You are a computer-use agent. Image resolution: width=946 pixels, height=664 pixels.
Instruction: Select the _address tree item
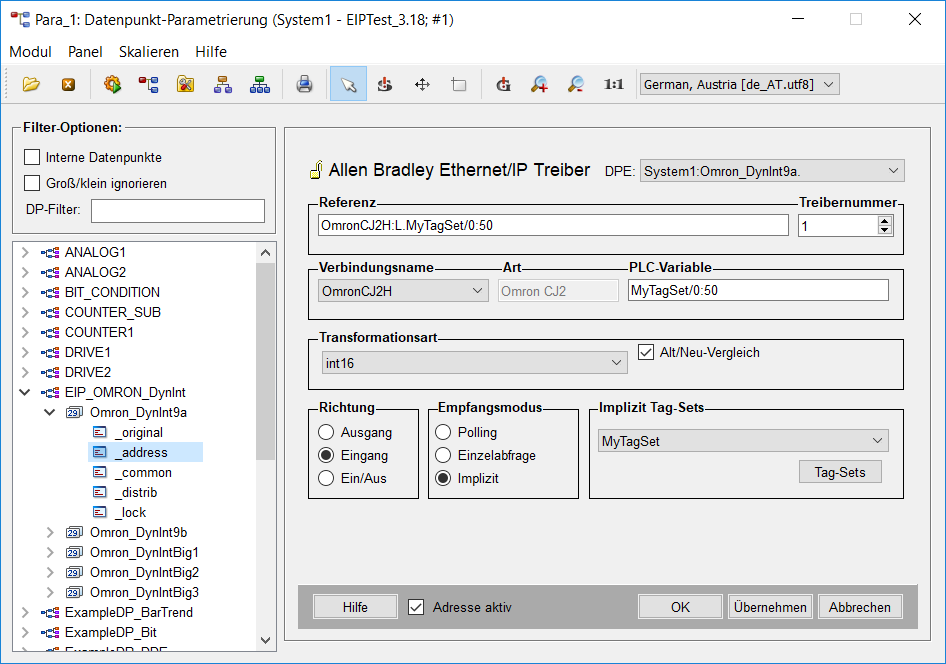click(x=145, y=452)
